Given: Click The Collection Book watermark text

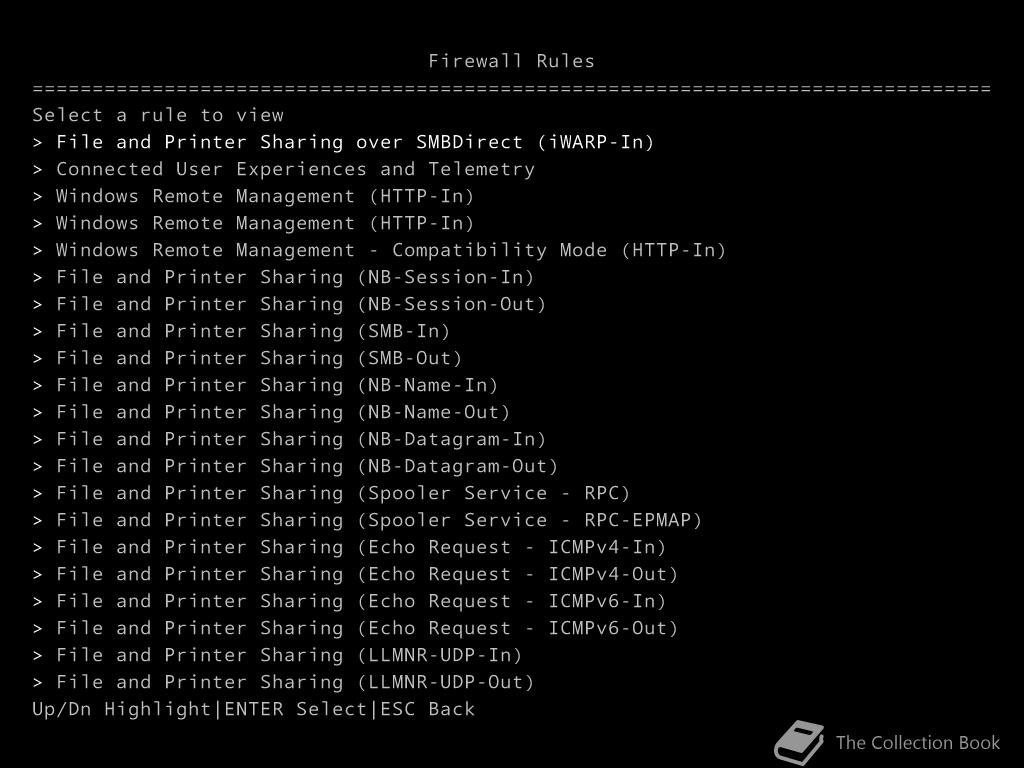Looking at the screenshot, I should pyautogui.click(x=917, y=743).
